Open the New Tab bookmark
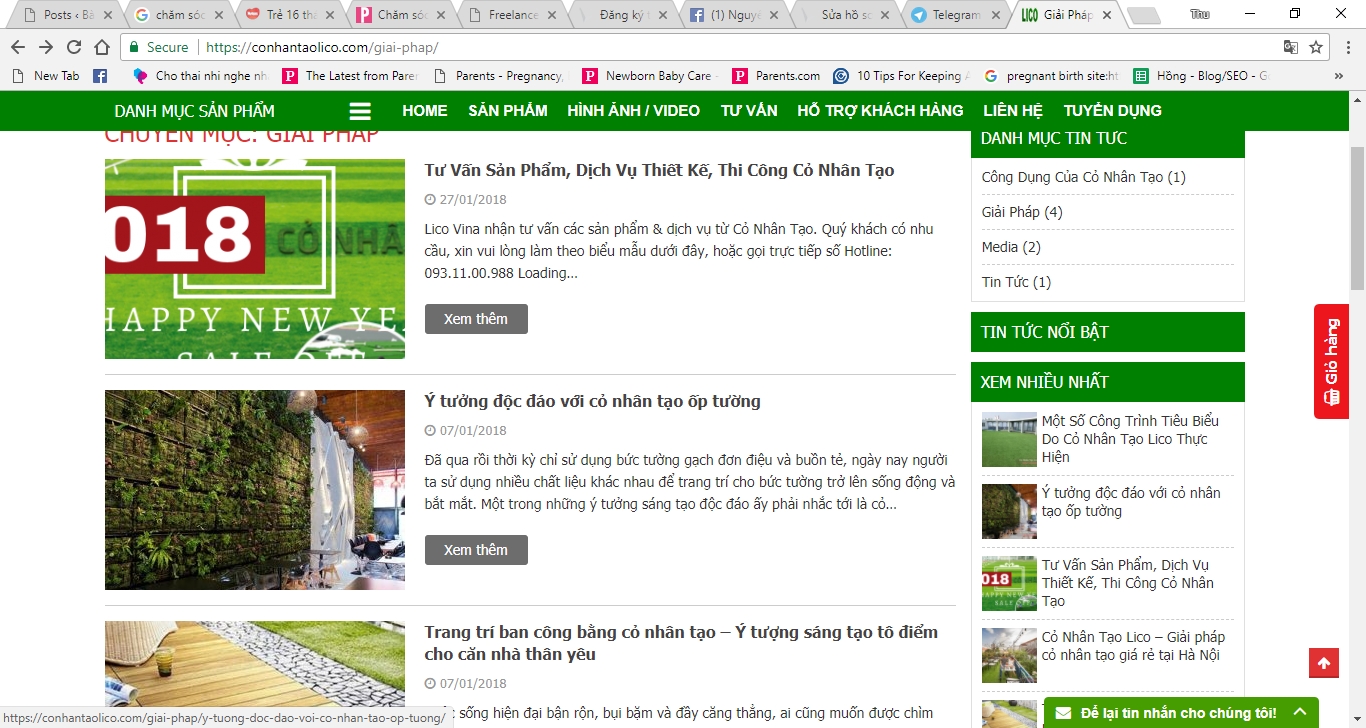The image size is (1366, 728). coord(46,76)
